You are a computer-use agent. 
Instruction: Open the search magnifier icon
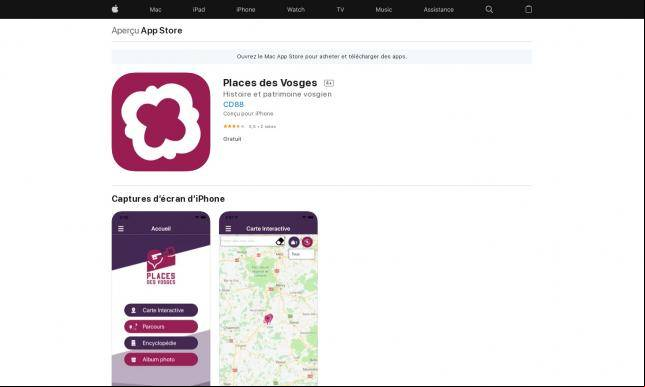(489, 9)
